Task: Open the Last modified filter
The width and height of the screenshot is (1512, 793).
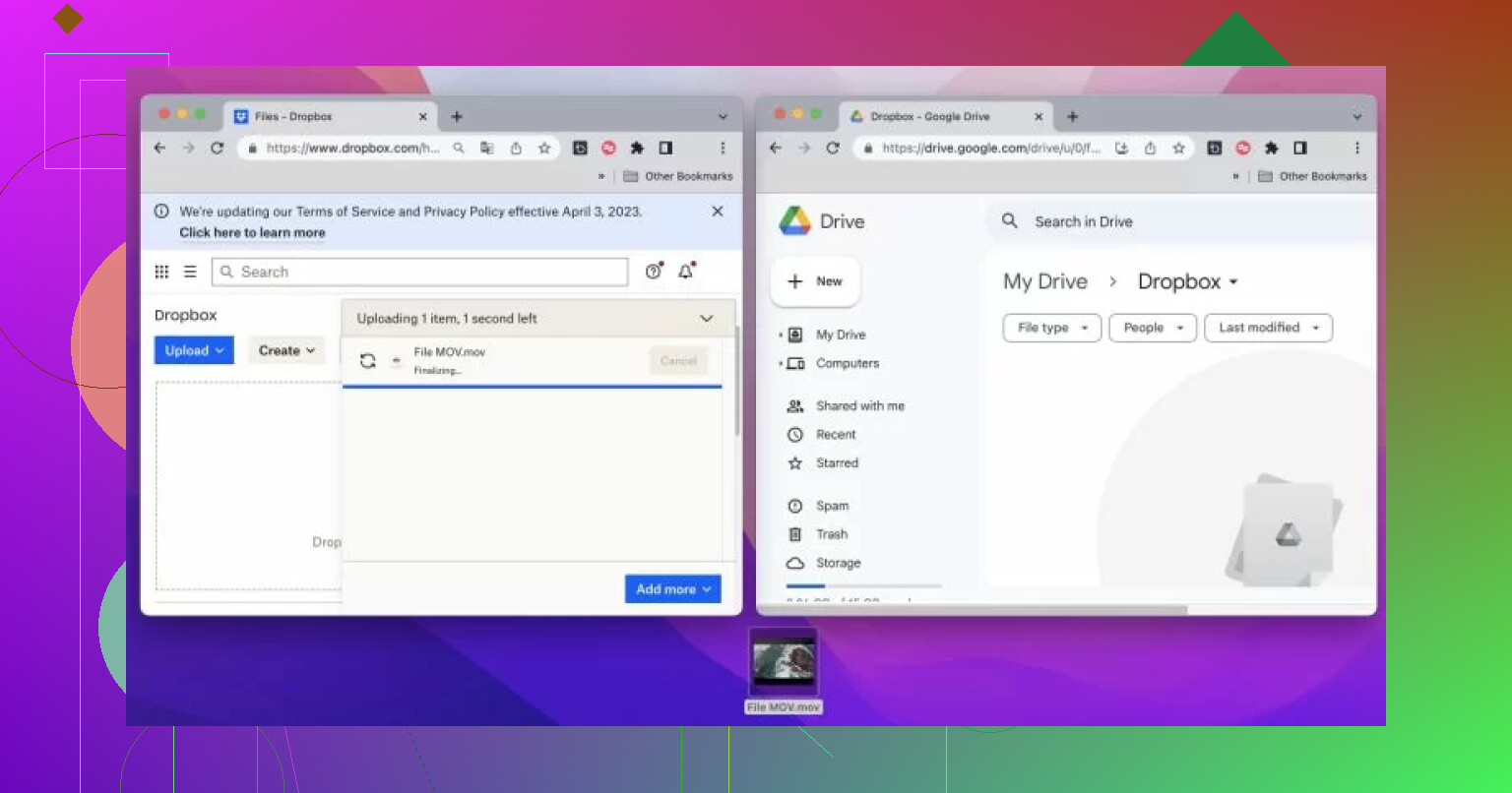Action: pos(1268,328)
